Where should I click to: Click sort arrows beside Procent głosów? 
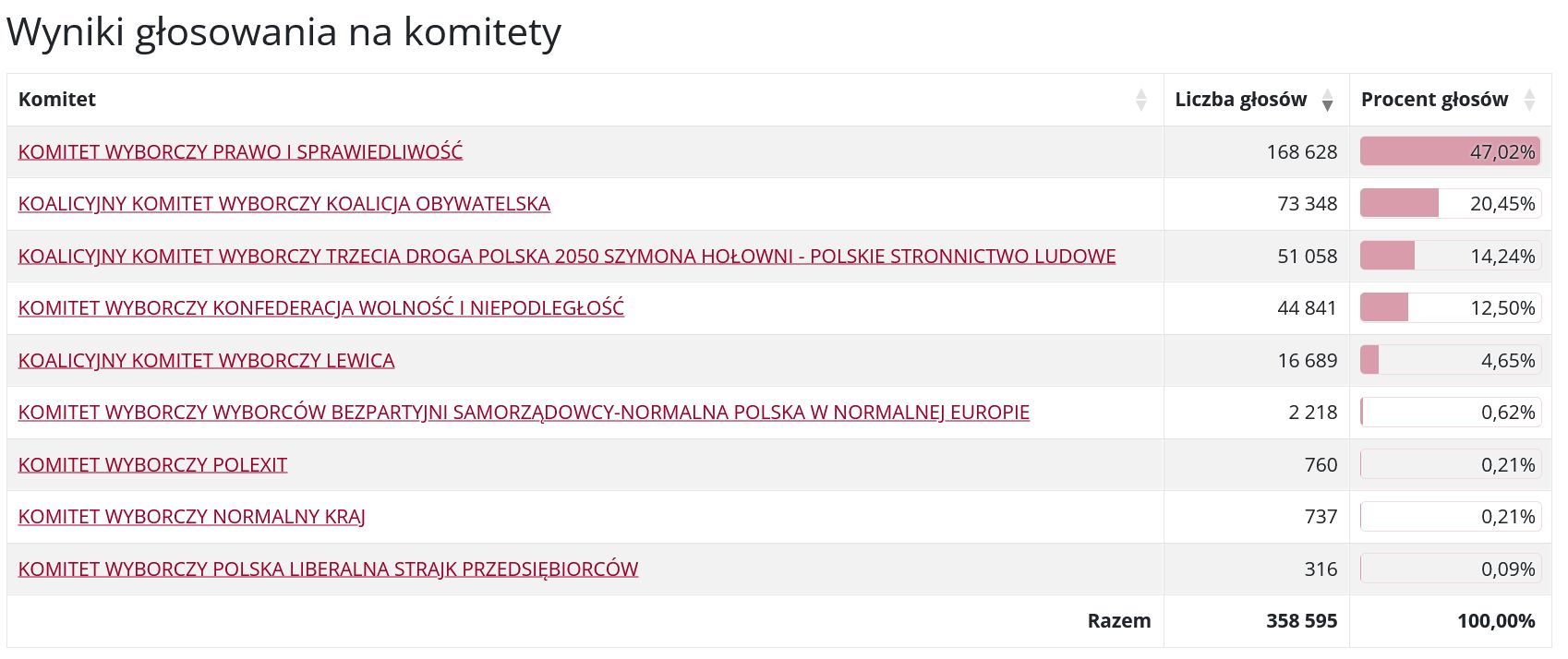tap(1529, 100)
